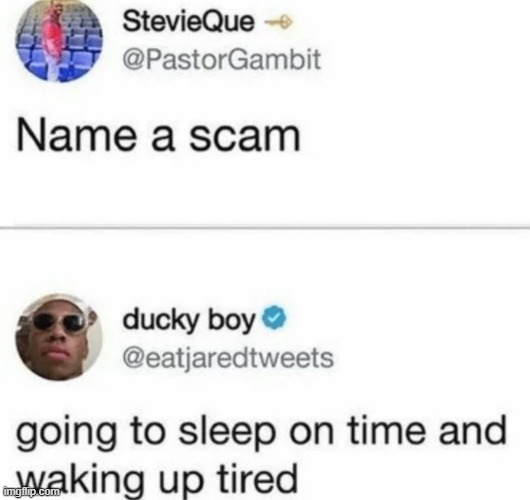Click the divider line between the tweets

pyautogui.click(x=265, y=228)
